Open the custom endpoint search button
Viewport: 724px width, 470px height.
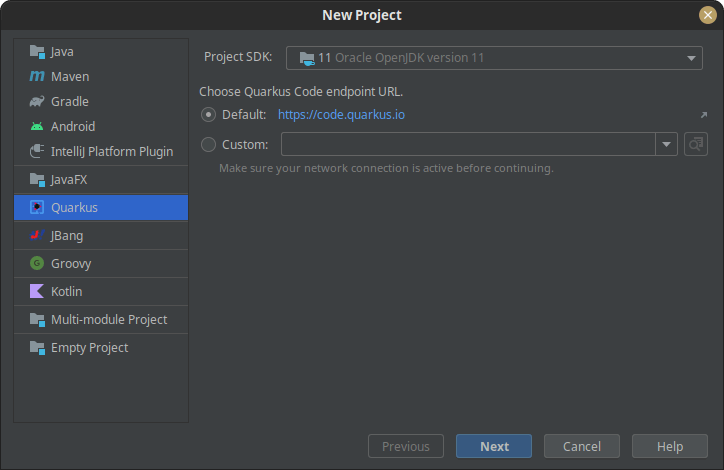[x=696, y=144]
